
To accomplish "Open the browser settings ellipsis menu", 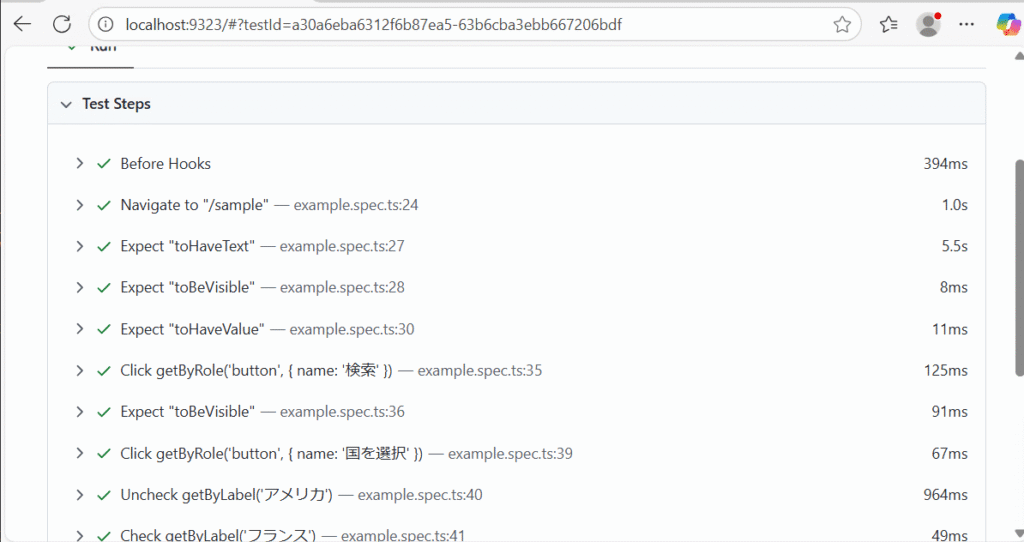I will point(966,24).
